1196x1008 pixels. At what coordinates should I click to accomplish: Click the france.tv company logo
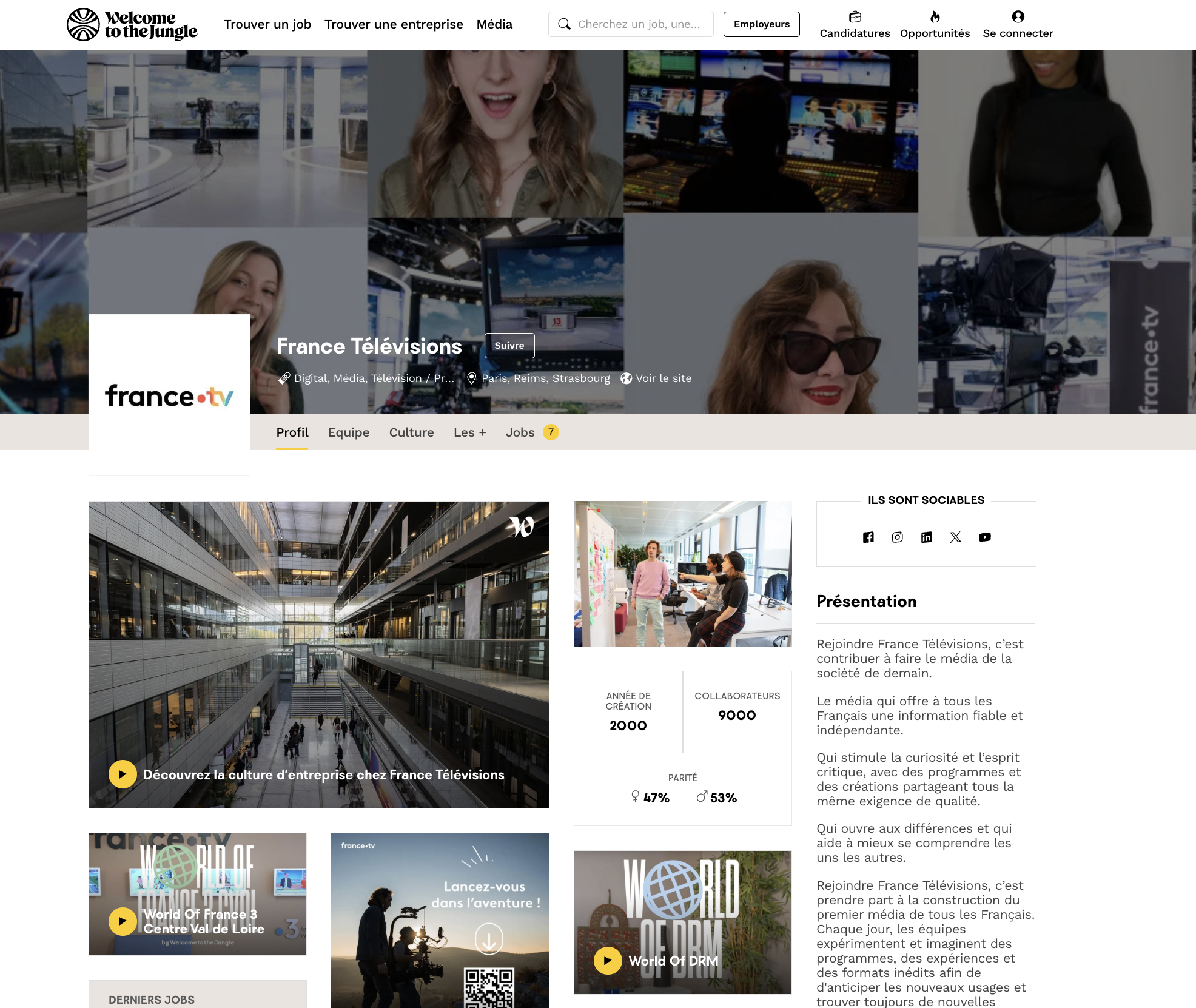tap(169, 395)
